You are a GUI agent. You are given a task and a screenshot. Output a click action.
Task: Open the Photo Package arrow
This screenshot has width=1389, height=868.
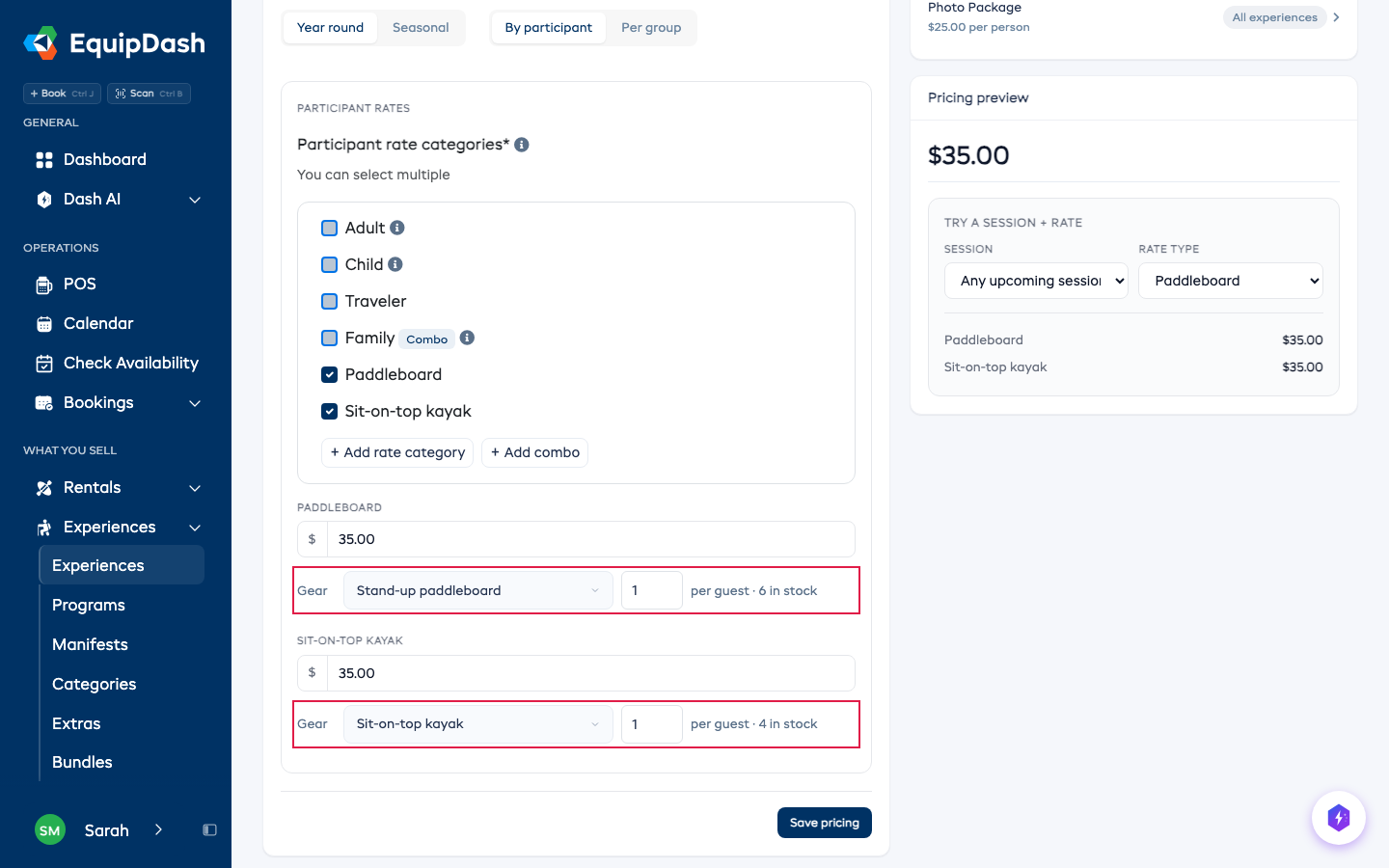click(1336, 17)
